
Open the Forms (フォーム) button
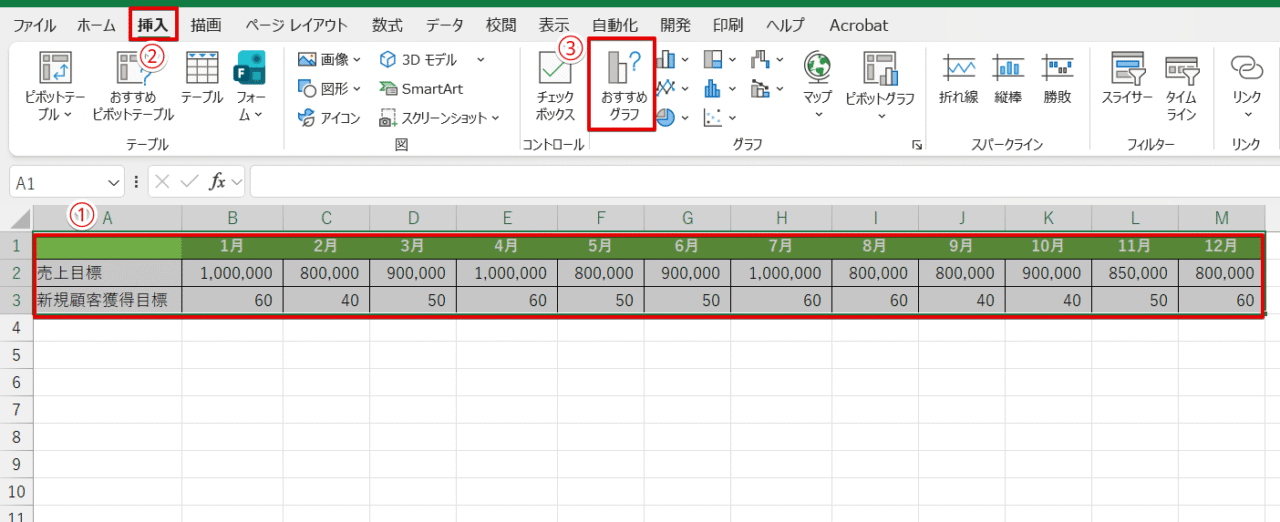point(250,87)
